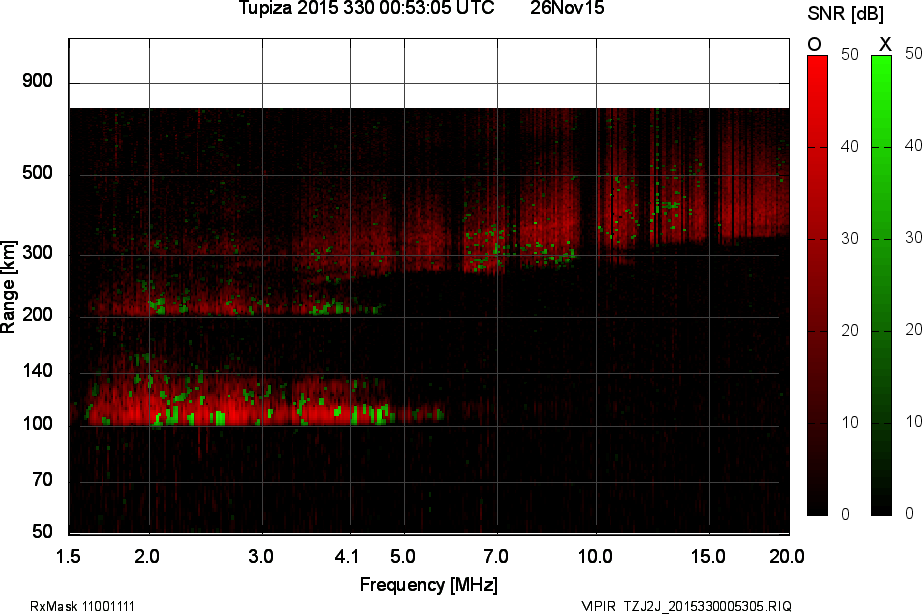The height and width of the screenshot is (614, 922).
Task: Click the red O-mode SNR color bar
Action: tap(817, 285)
